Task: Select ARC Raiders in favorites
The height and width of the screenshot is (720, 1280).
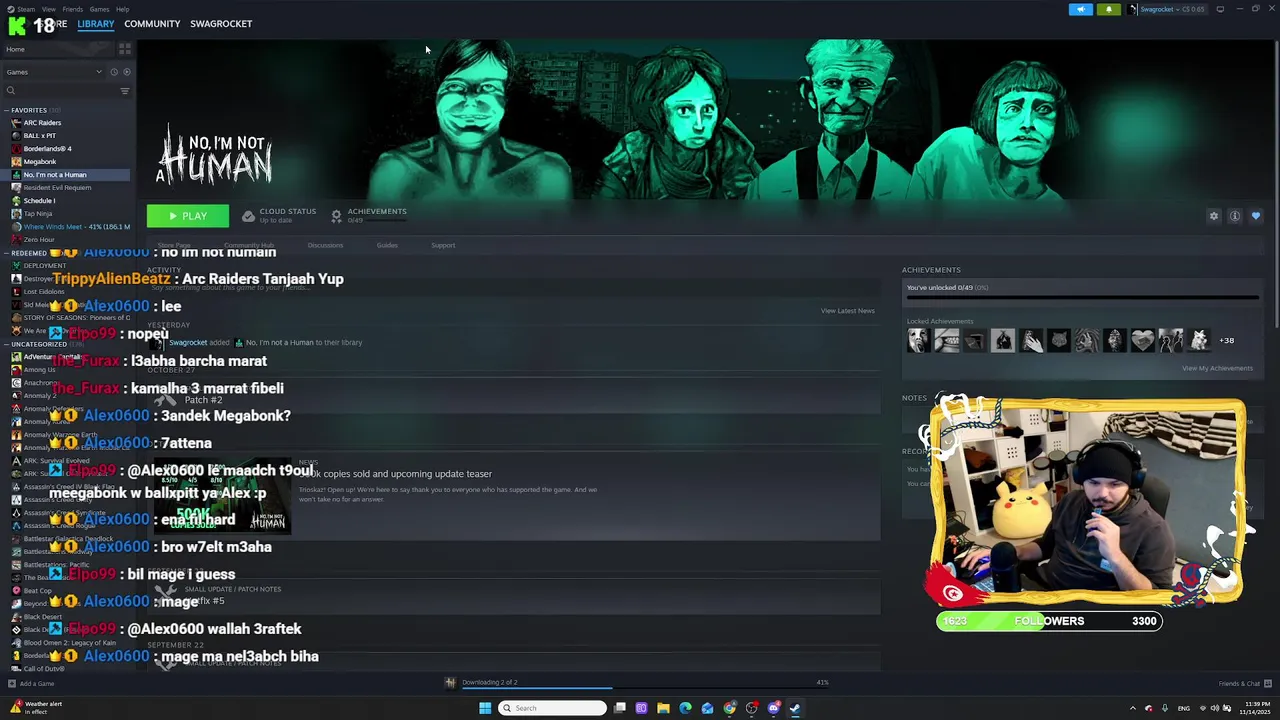Action: (x=42, y=123)
